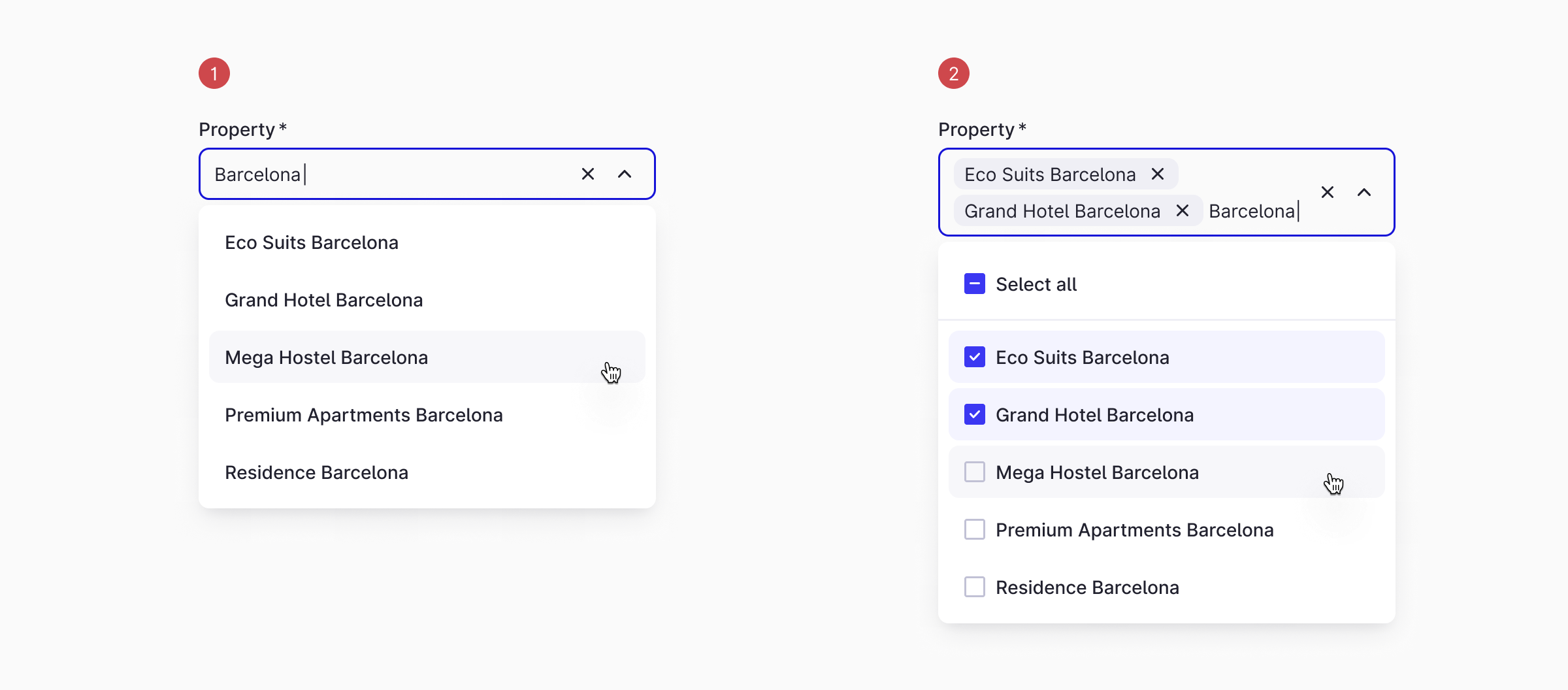Uncheck Grand Hotel Barcelona in the list
This screenshot has width=1568, height=690.
974,414
